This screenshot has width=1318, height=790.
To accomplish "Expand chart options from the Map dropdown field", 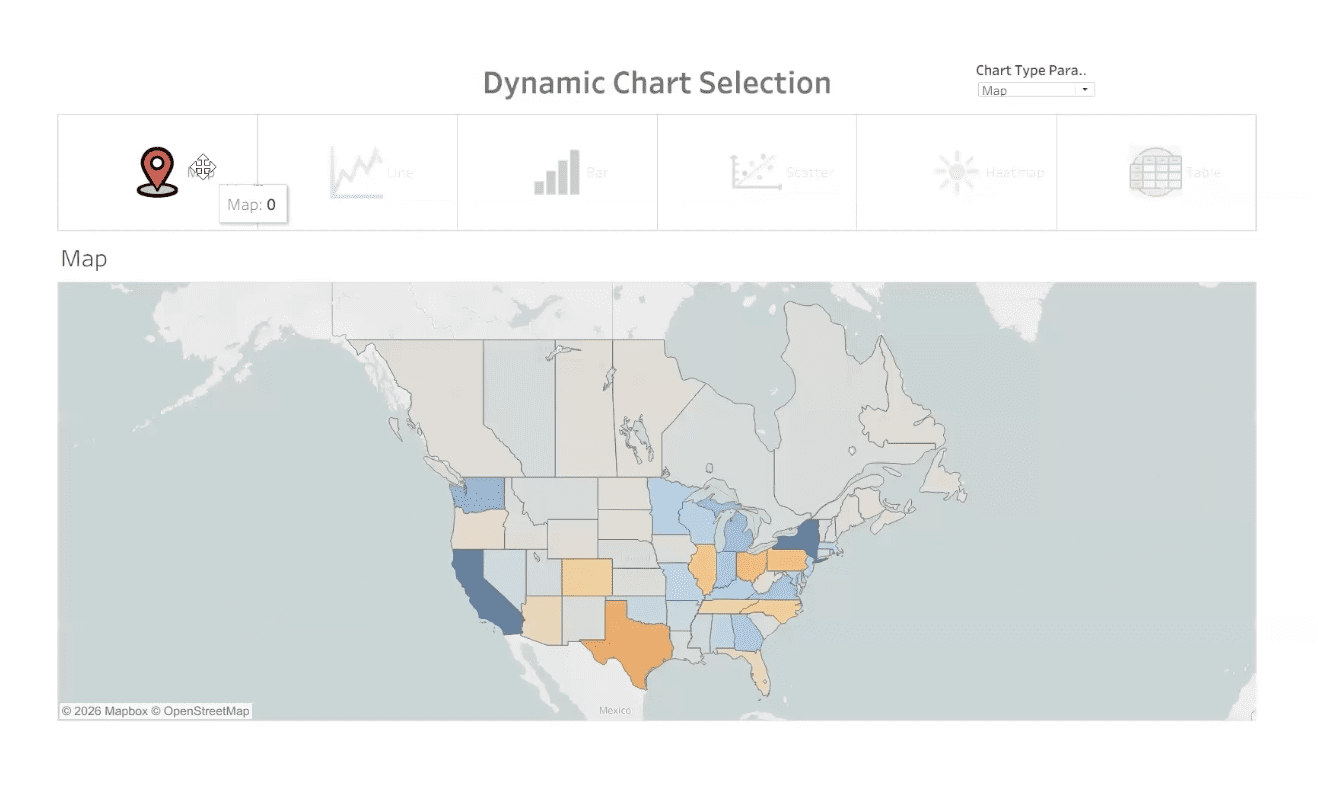I will tap(1084, 89).
